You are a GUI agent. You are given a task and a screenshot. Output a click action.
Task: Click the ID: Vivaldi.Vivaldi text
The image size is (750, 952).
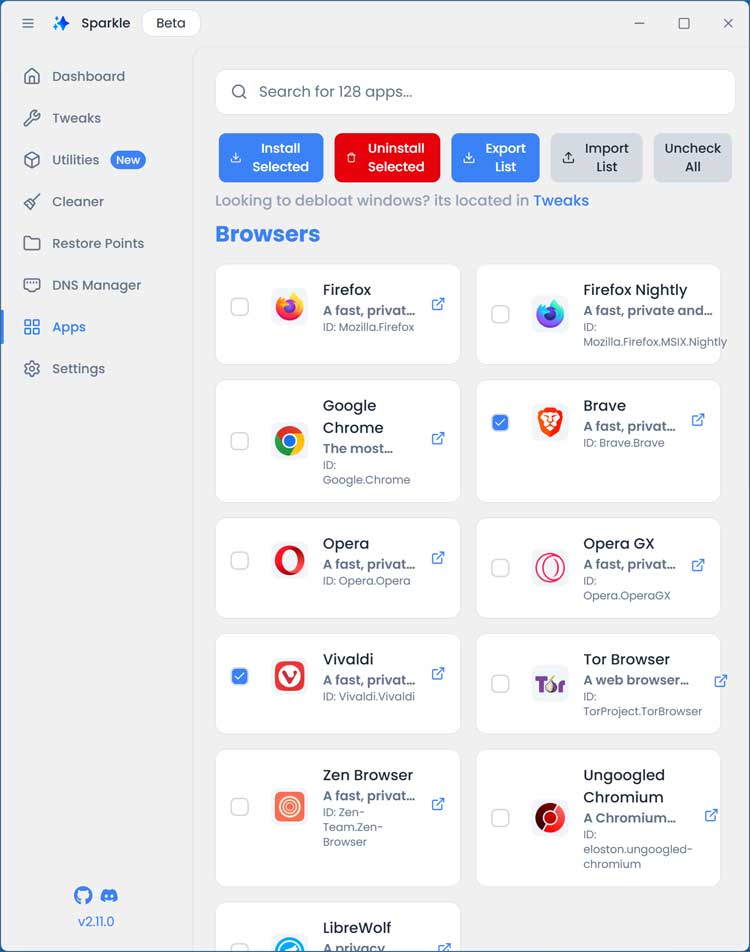369,697
